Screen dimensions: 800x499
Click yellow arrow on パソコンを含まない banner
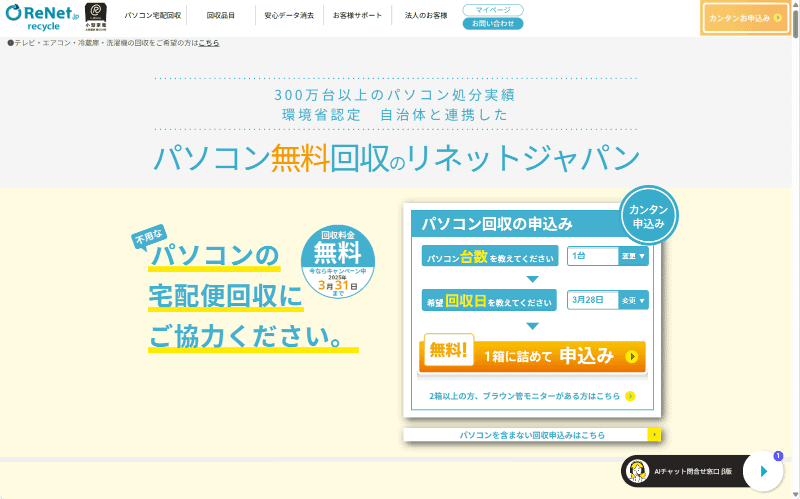click(654, 435)
